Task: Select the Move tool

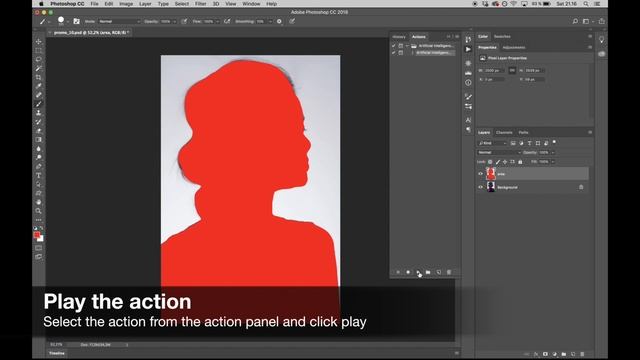Action: tap(39, 42)
